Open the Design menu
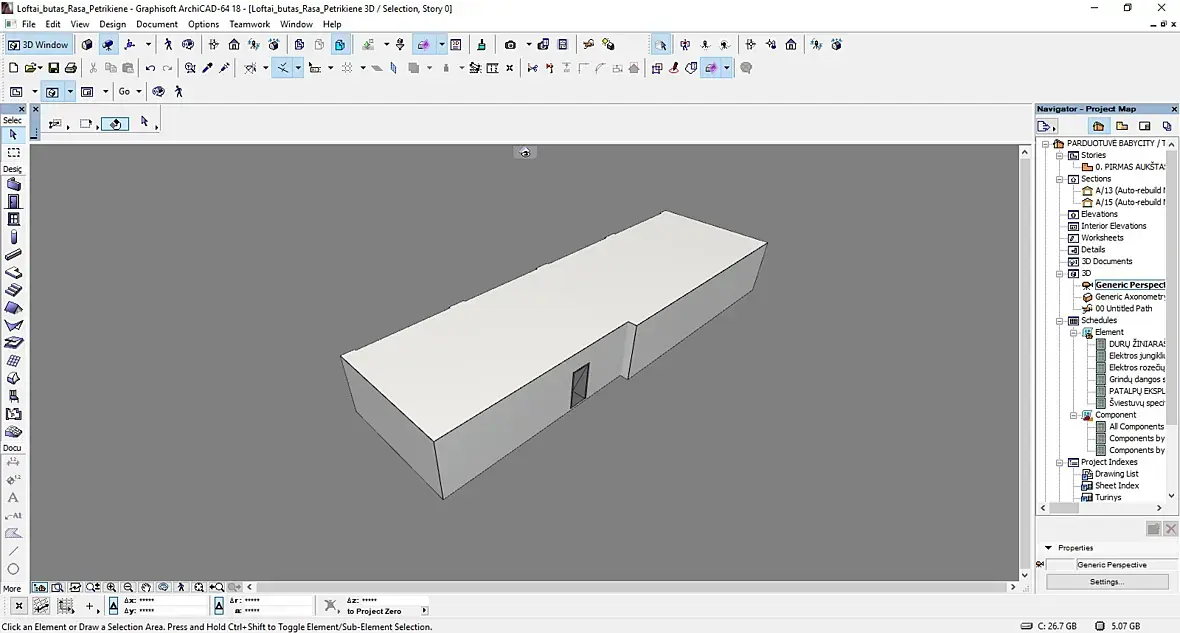 pyautogui.click(x=113, y=24)
